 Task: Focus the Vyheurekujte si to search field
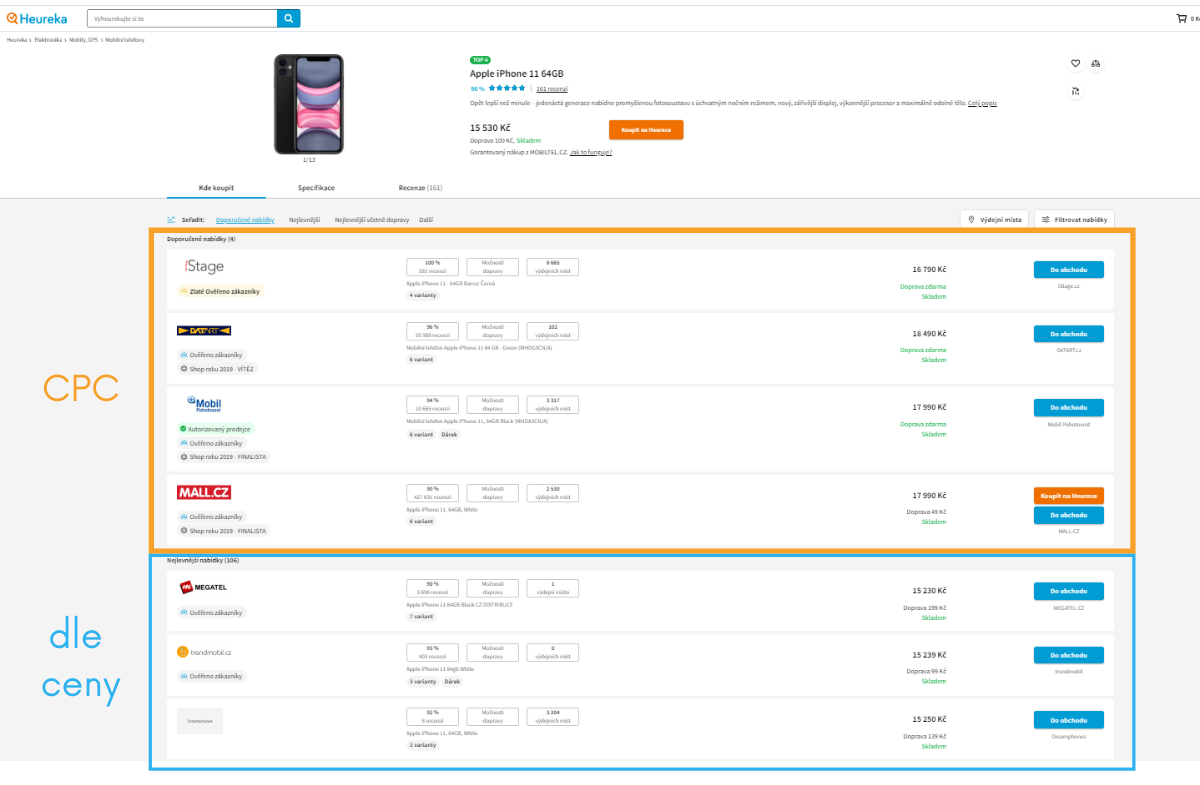click(x=182, y=18)
